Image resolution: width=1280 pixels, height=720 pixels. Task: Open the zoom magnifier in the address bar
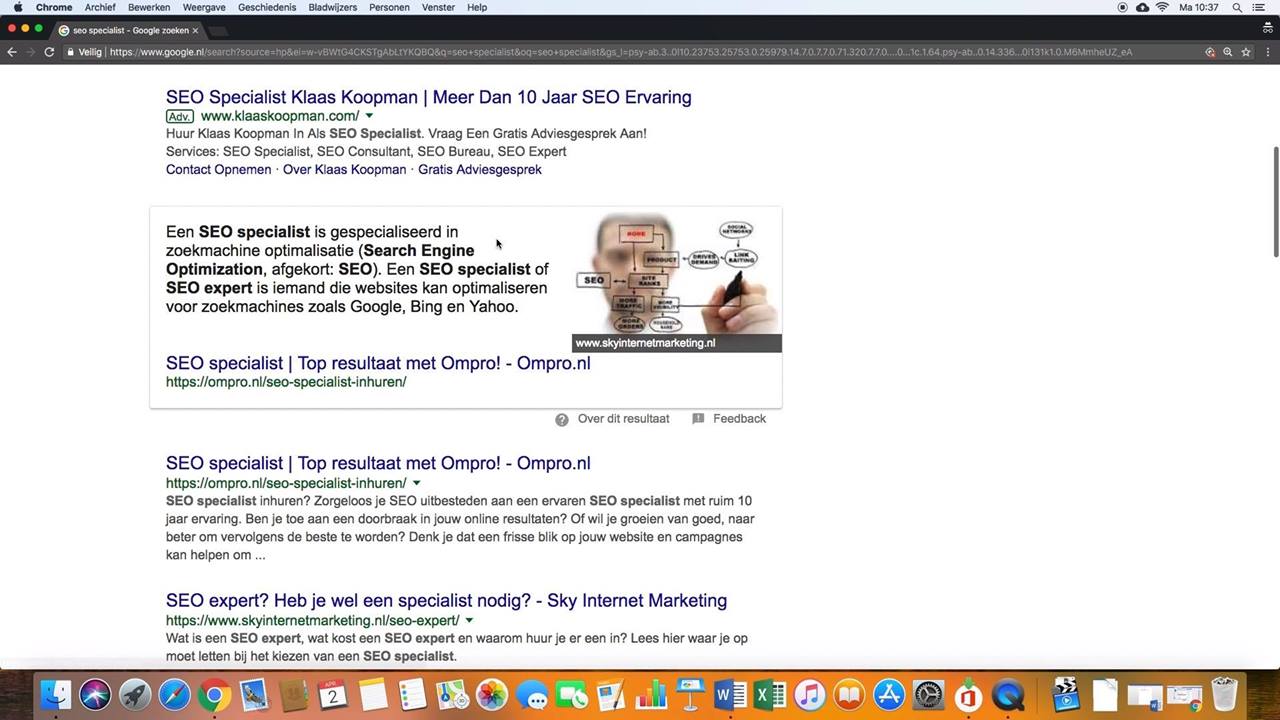click(1228, 52)
